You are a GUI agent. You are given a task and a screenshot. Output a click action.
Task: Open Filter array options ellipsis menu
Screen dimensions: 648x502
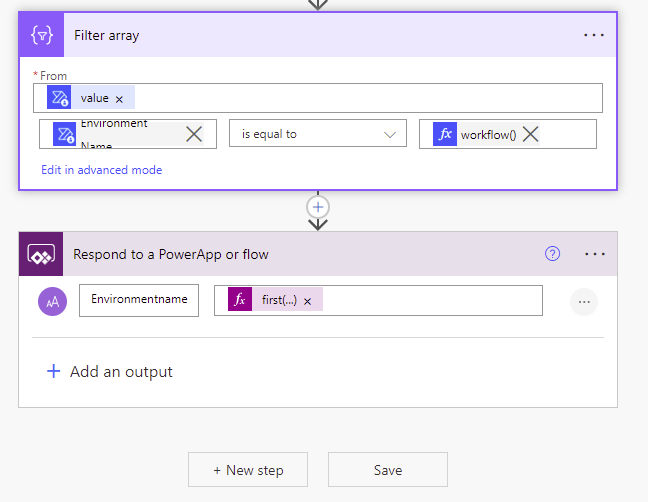594,36
